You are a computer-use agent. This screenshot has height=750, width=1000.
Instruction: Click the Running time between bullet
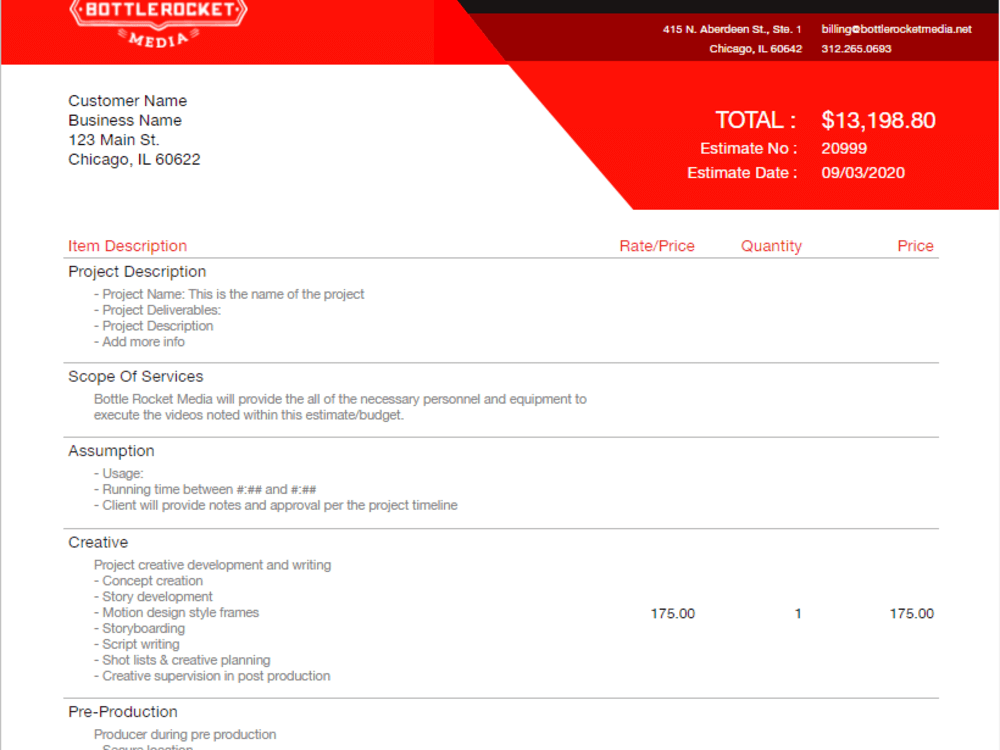click(x=205, y=489)
